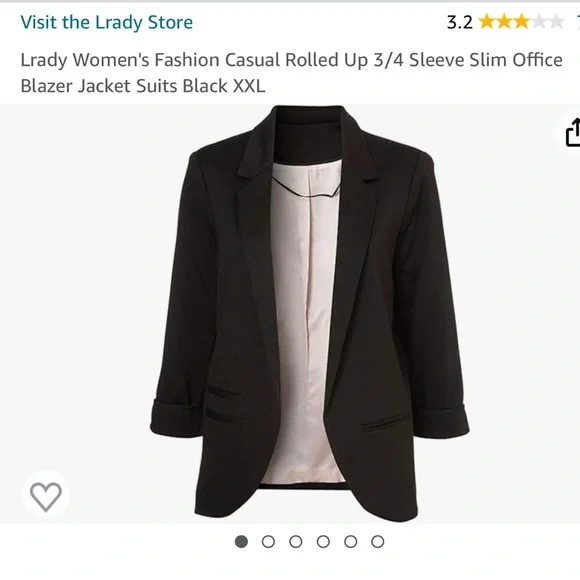580x580 pixels.
Task: Click 'Blazer Jacket Suits Black XXL' title line
Action: pyautogui.click(x=143, y=86)
